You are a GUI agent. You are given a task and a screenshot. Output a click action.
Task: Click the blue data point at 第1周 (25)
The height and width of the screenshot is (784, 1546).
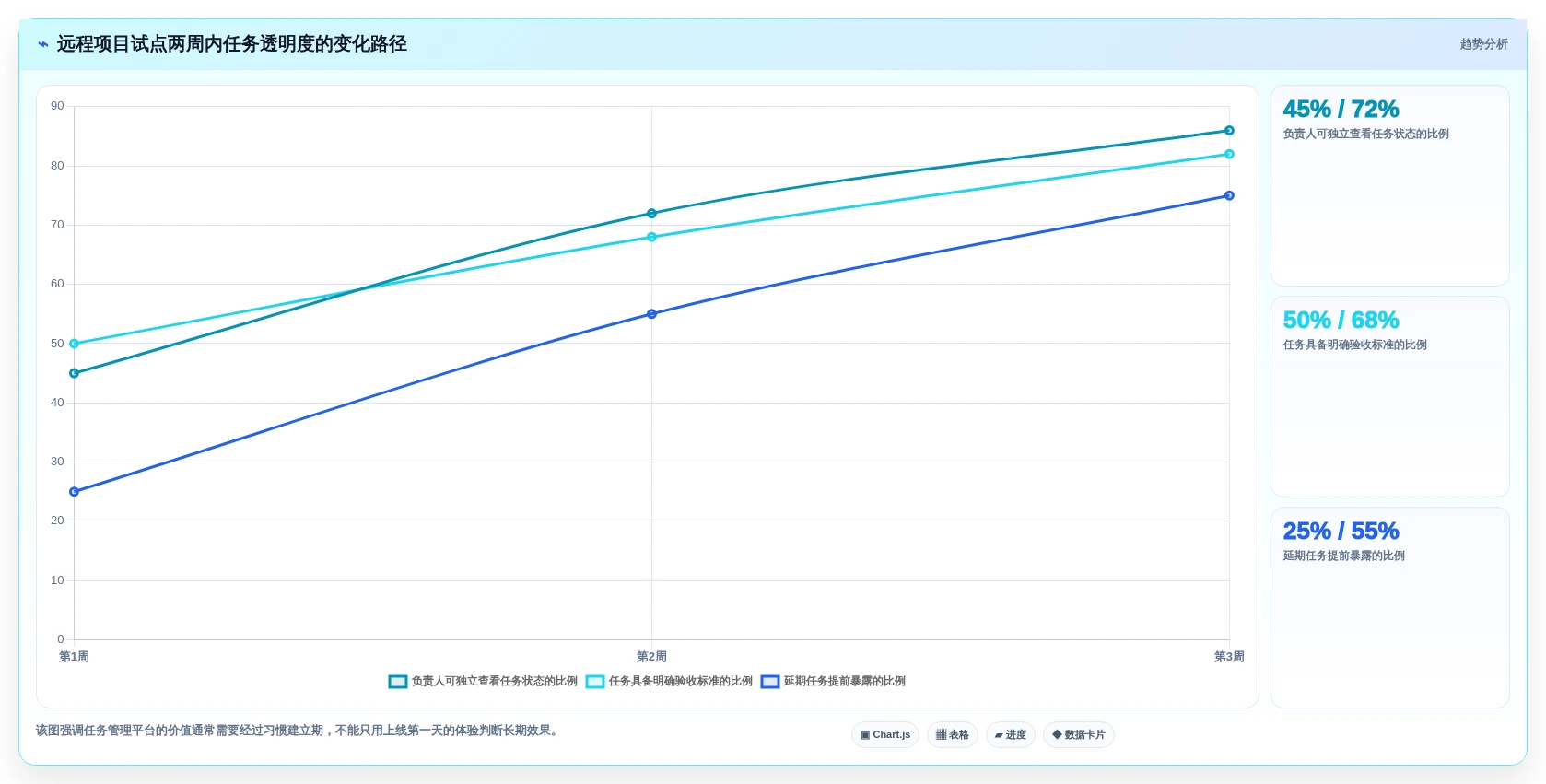(75, 492)
